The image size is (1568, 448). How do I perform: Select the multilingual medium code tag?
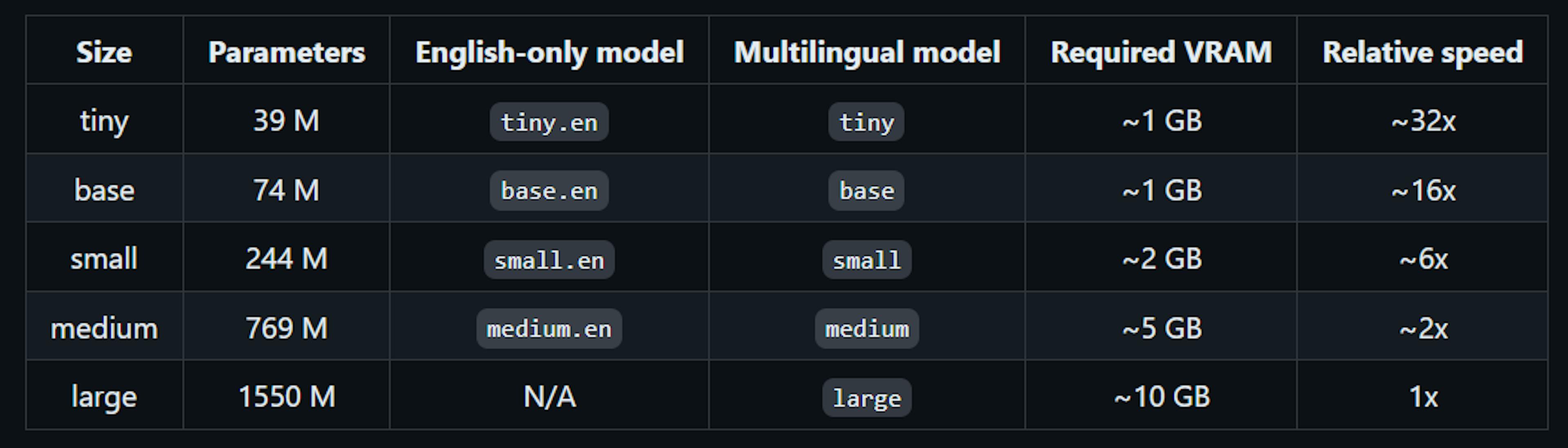coord(866,328)
